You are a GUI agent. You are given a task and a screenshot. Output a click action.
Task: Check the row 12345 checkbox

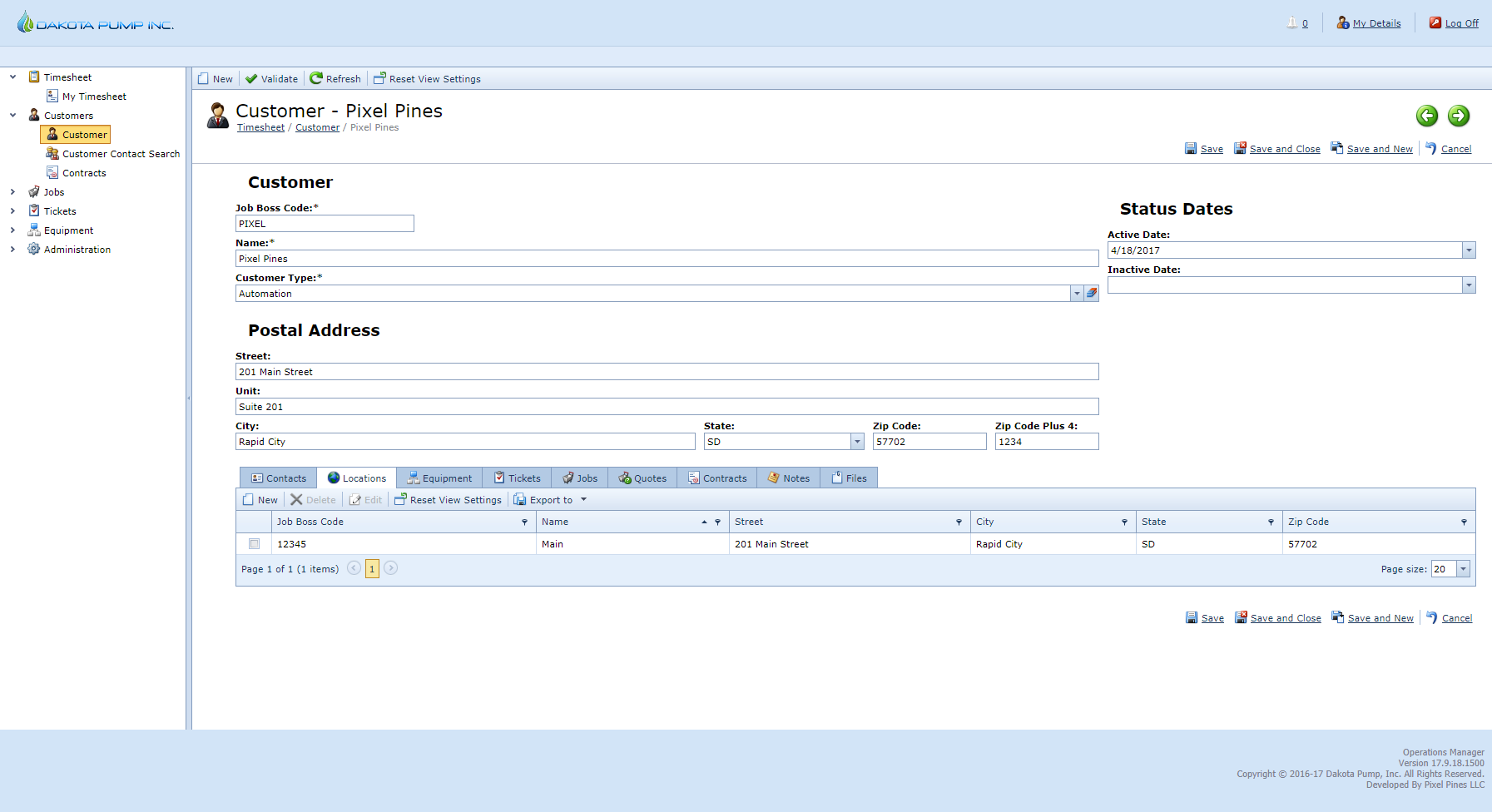255,544
